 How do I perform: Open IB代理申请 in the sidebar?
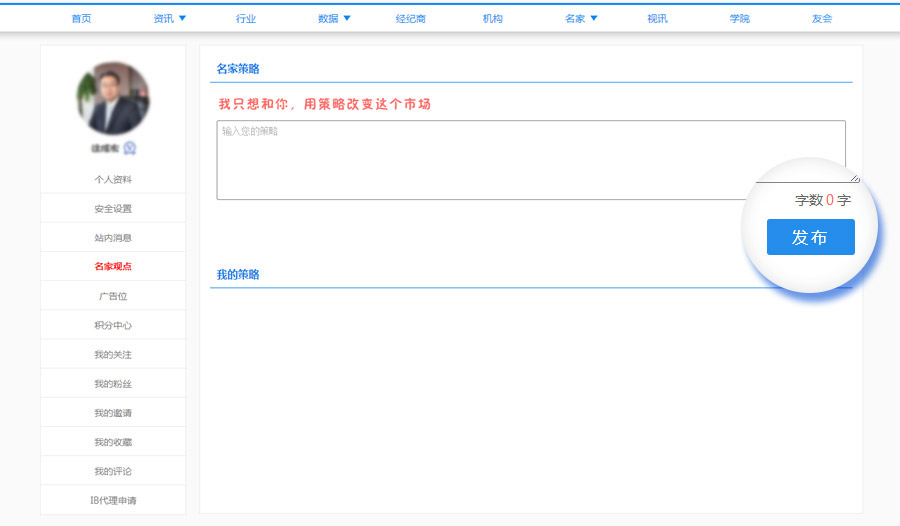[113, 500]
